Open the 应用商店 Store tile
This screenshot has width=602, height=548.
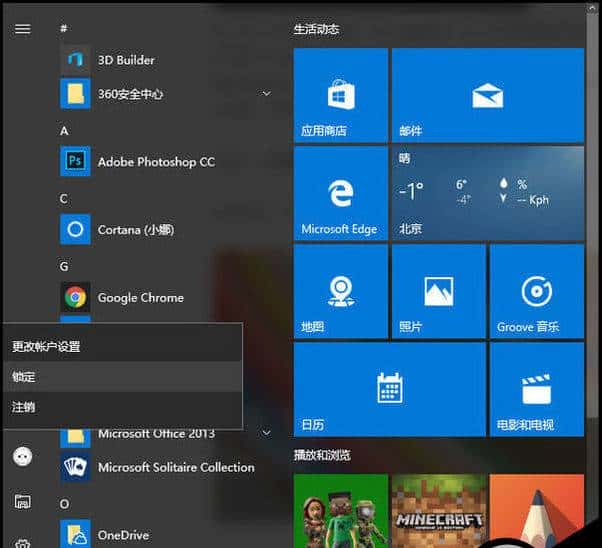340,95
